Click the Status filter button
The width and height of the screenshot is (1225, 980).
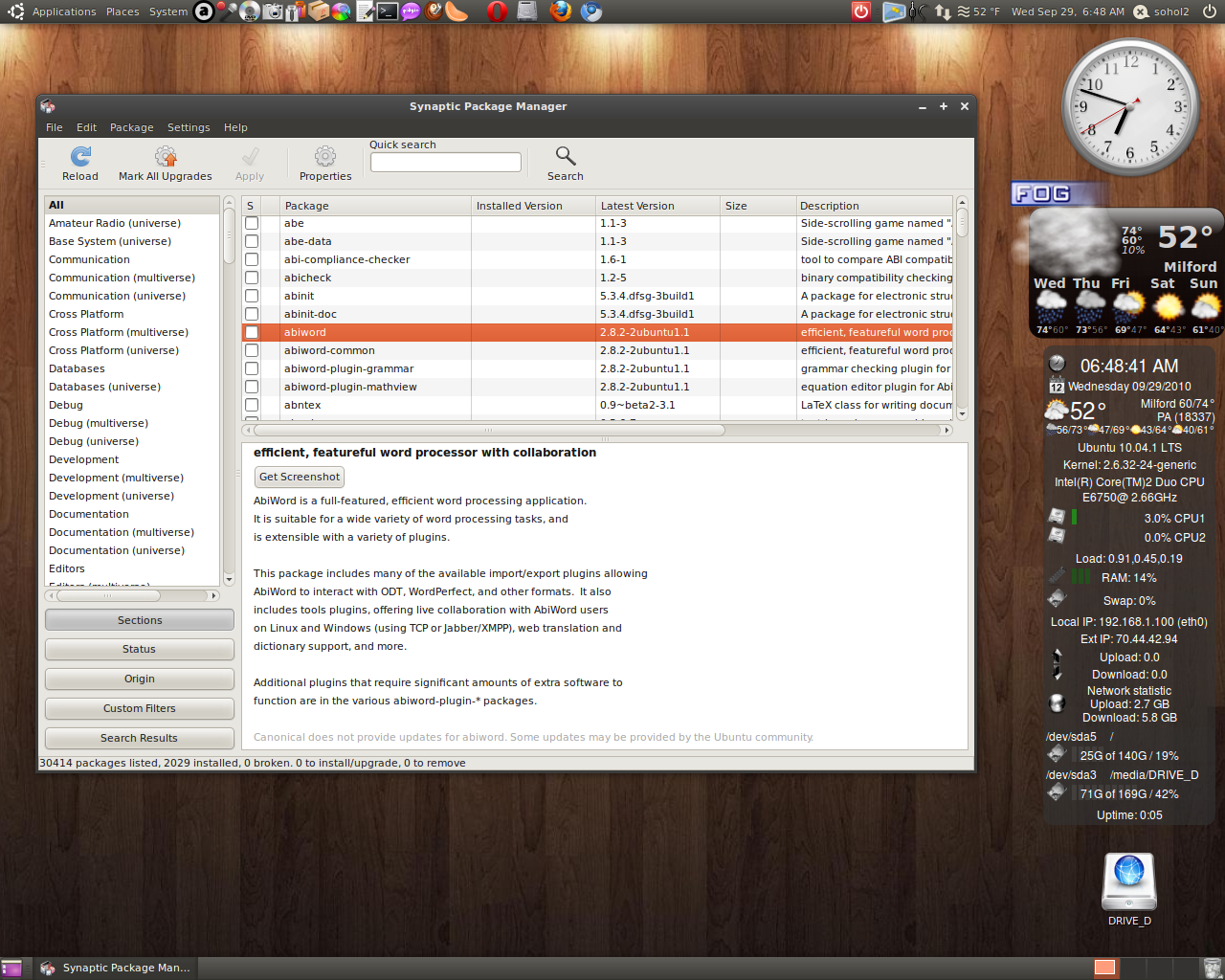tap(140, 649)
